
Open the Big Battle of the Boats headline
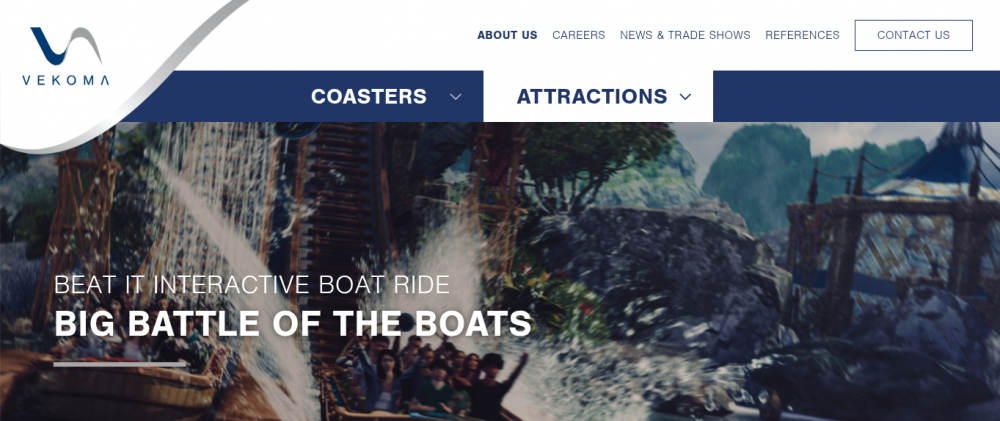tap(293, 323)
